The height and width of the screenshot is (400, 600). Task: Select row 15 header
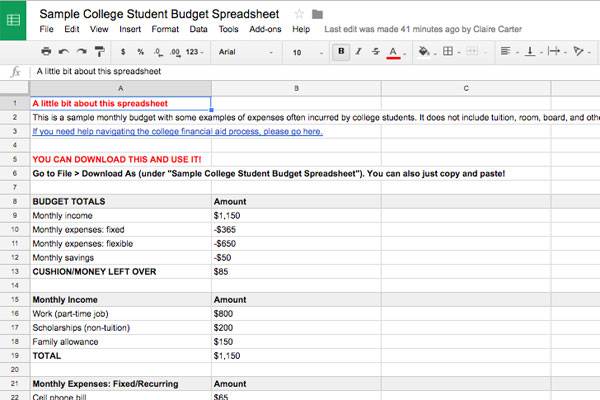click(15, 299)
